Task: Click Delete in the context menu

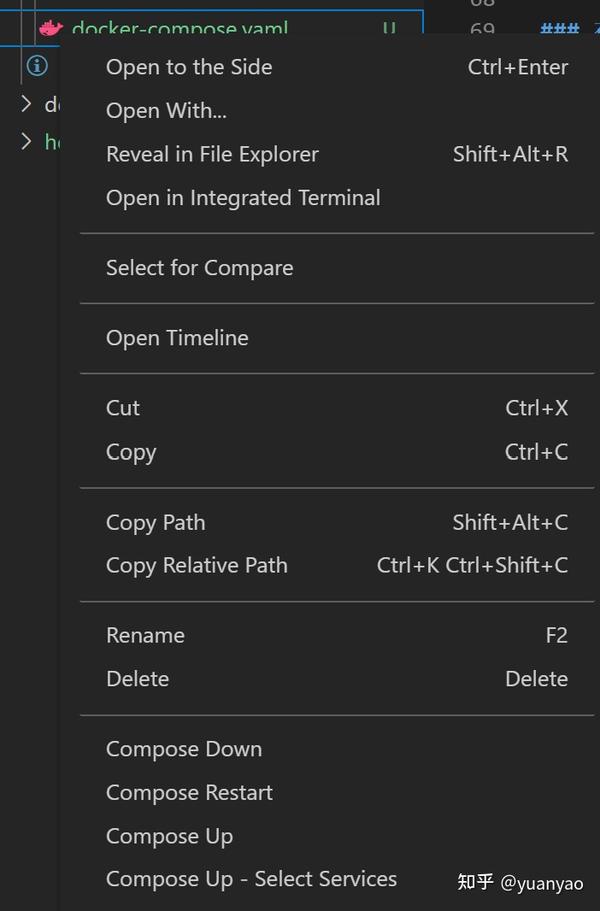Action: pyautogui.click(x=137, y=679)
